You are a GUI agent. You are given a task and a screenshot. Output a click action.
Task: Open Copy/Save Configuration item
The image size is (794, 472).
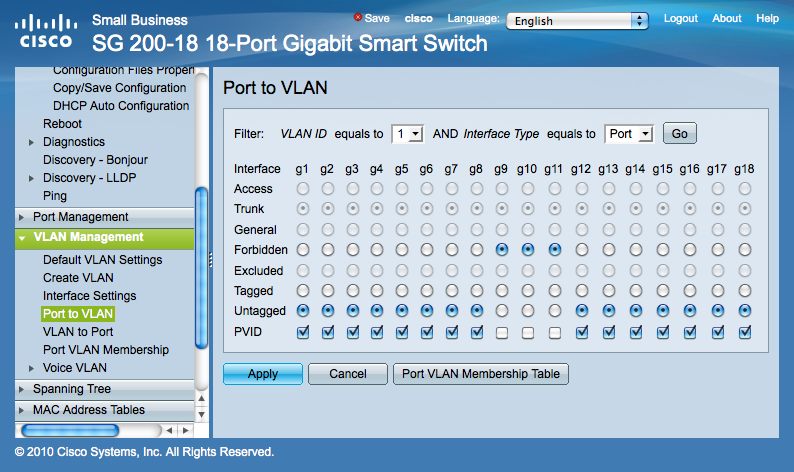[120, 88]
